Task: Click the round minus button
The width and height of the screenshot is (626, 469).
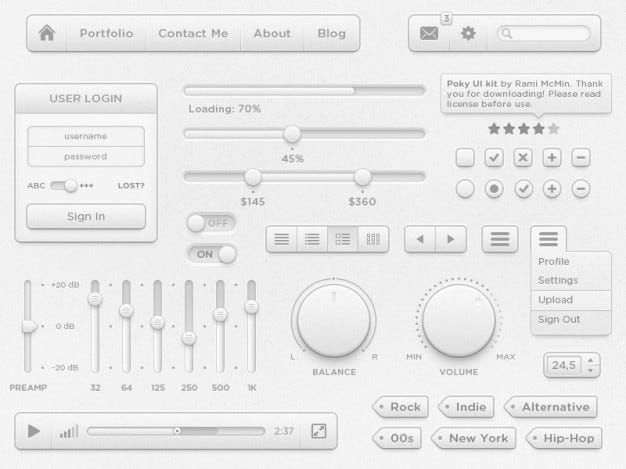Action: click(581, 188)
